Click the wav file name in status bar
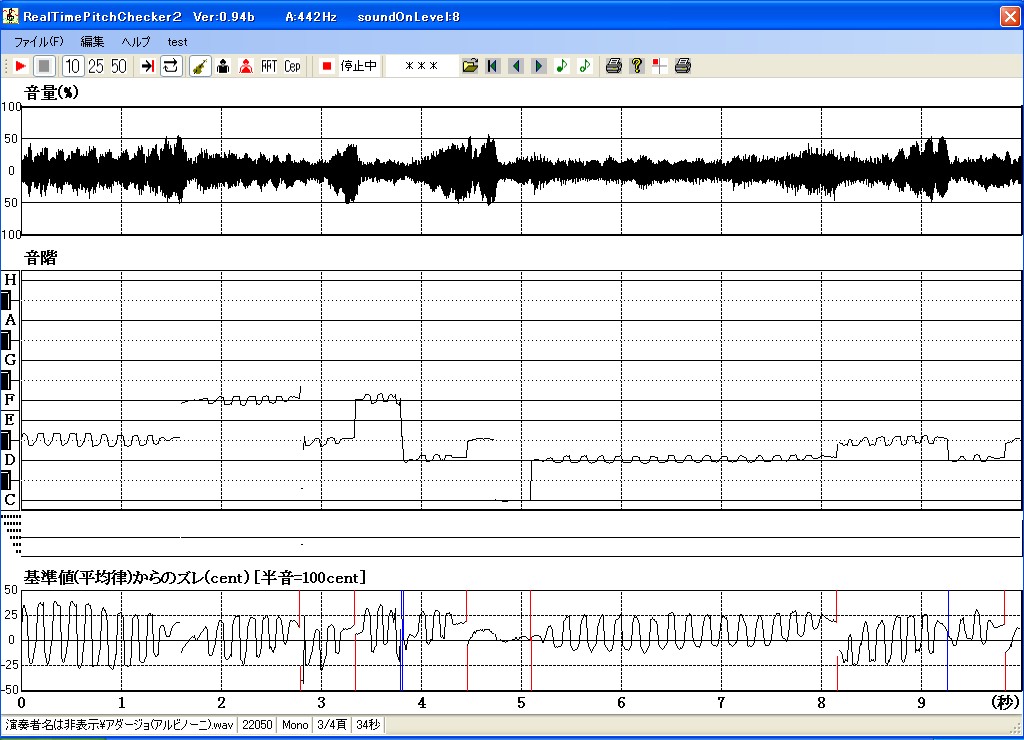 tap(120, 725)
